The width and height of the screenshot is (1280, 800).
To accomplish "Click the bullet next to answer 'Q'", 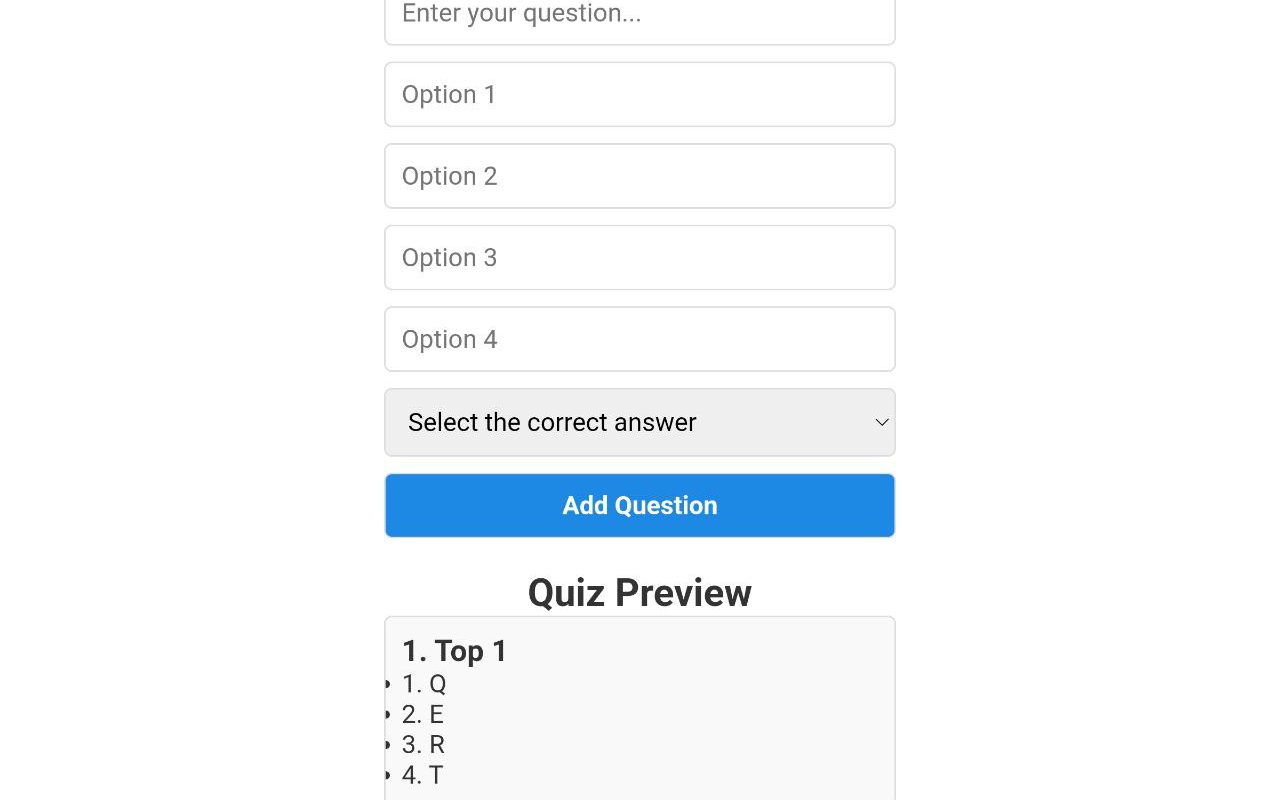I will (x=387, y=683).
